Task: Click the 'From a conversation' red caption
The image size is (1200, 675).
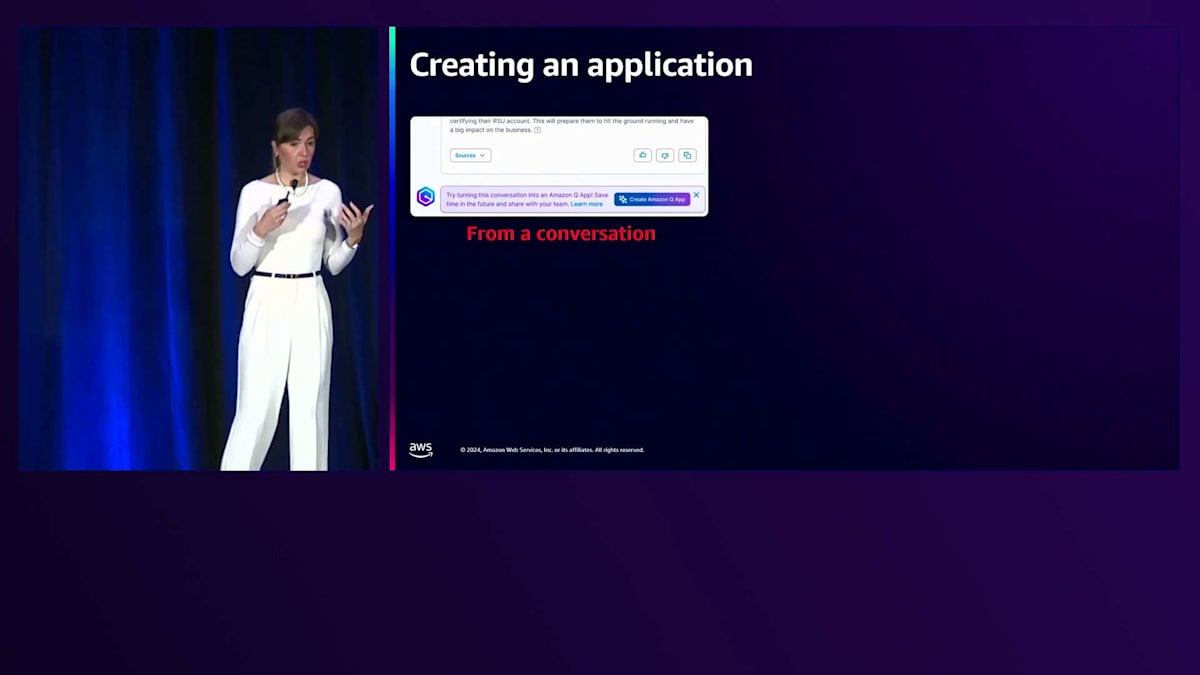Action: [x=561, y=233]
